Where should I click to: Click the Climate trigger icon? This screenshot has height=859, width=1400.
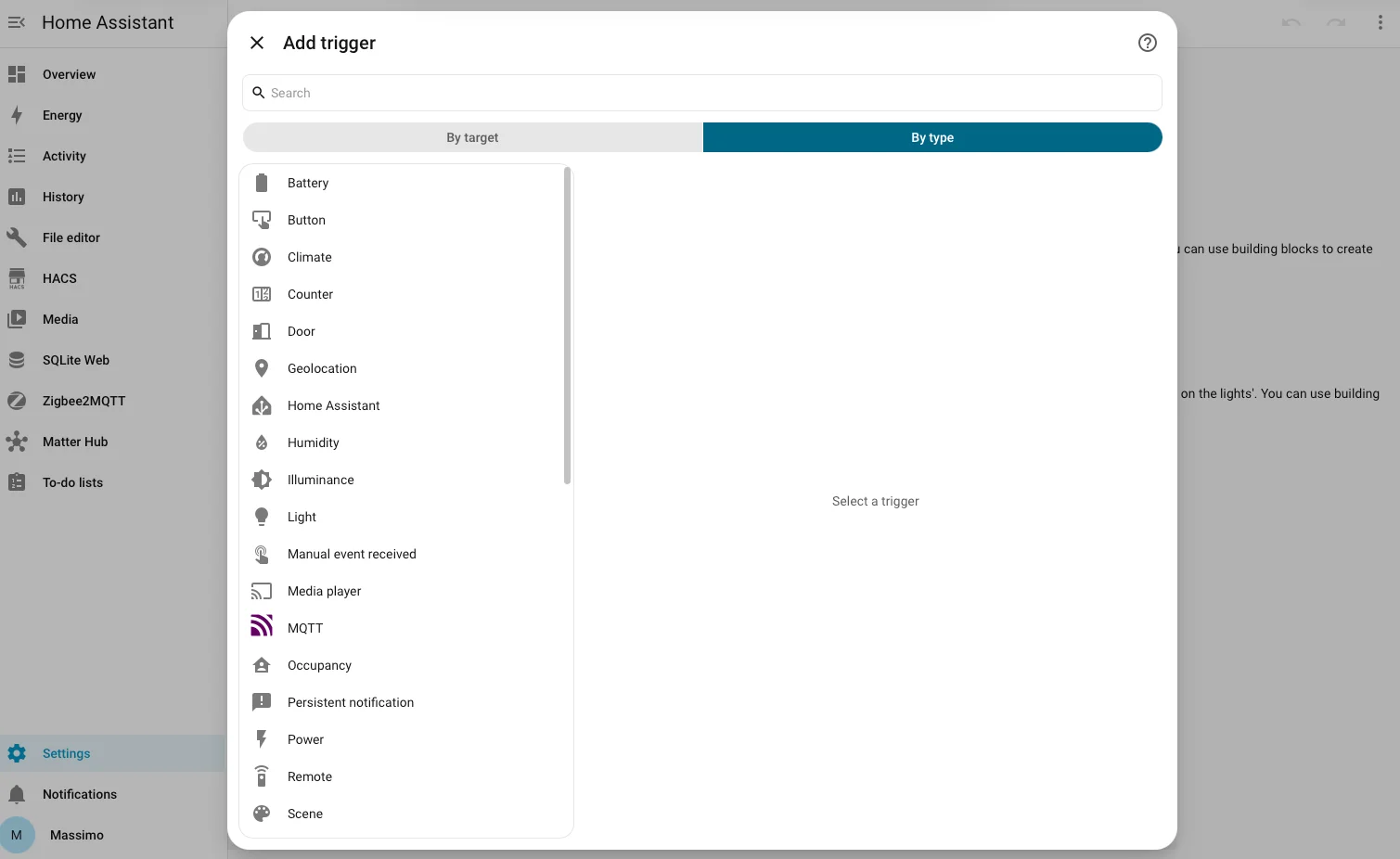coord(262,257)
